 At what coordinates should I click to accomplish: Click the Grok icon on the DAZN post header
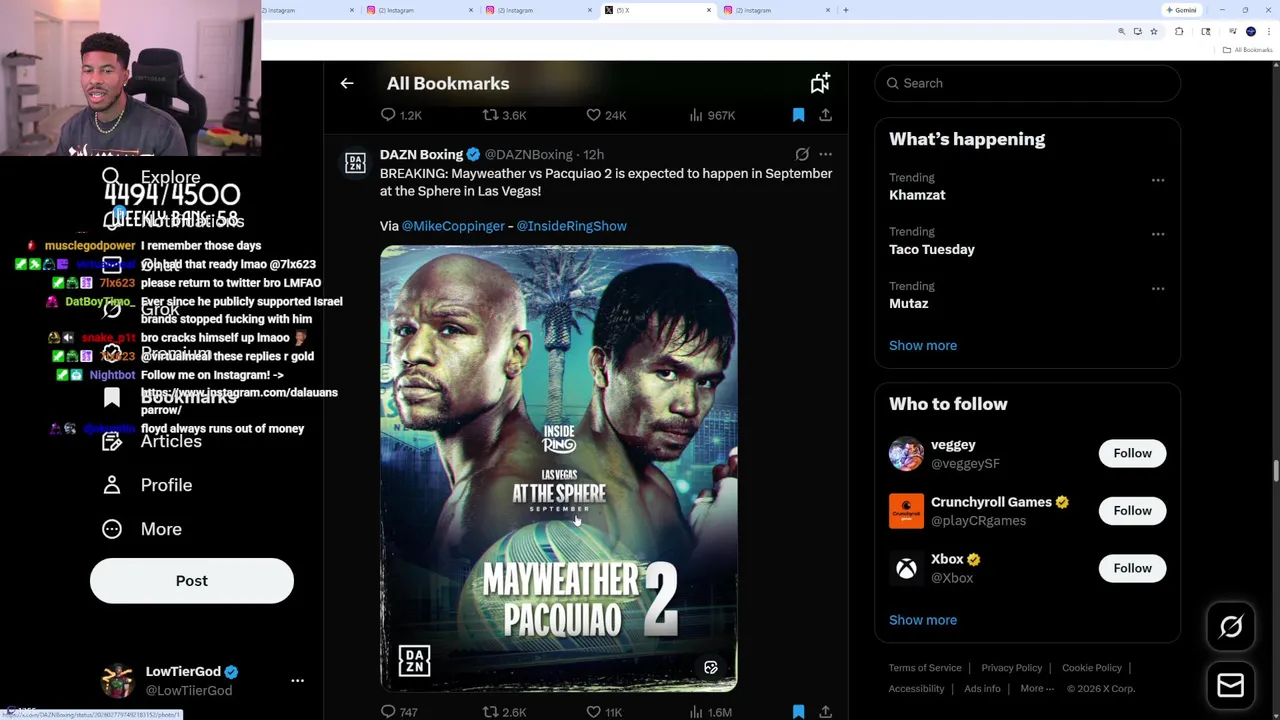[802, 154]
